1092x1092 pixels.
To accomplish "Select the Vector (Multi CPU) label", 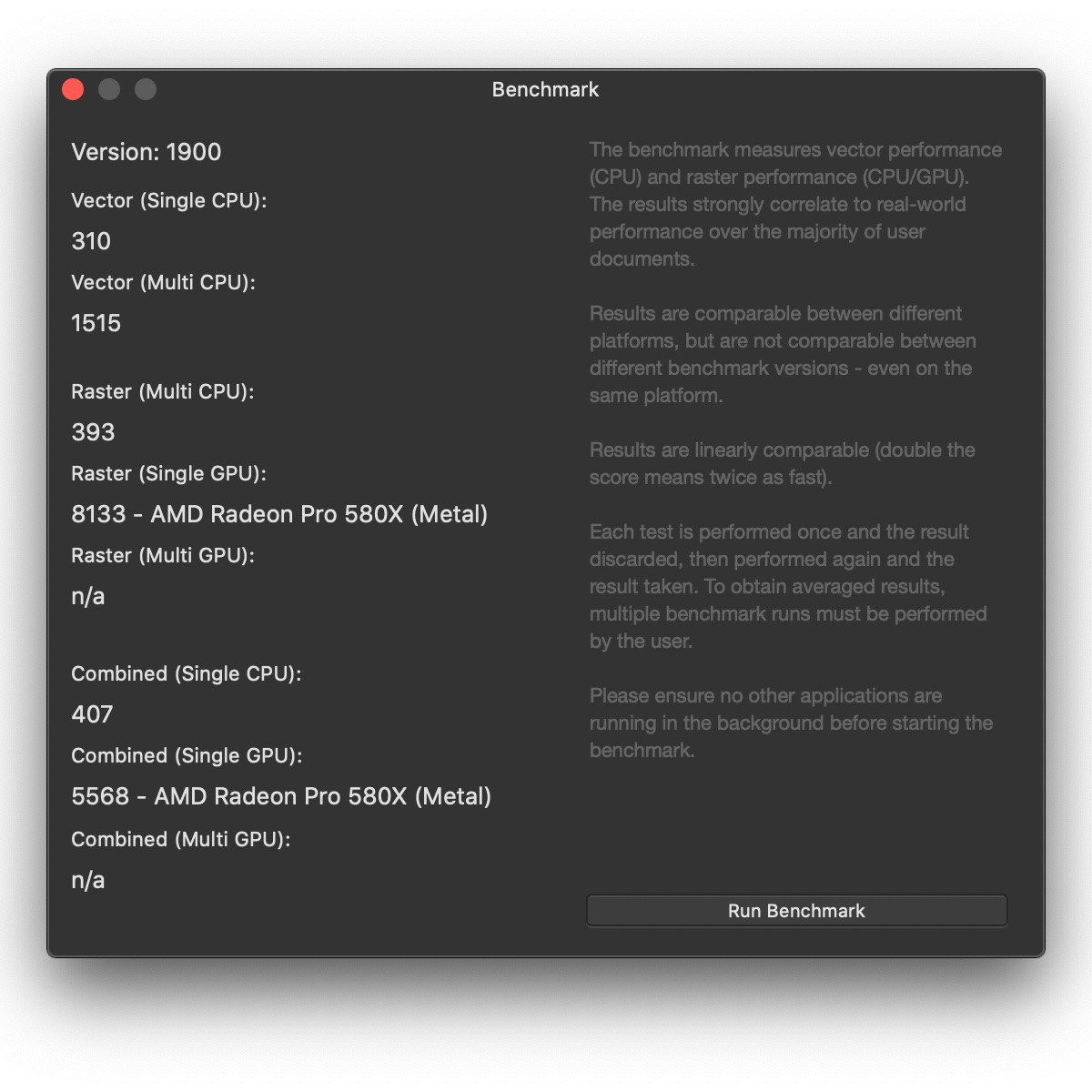I will point(164,283).
